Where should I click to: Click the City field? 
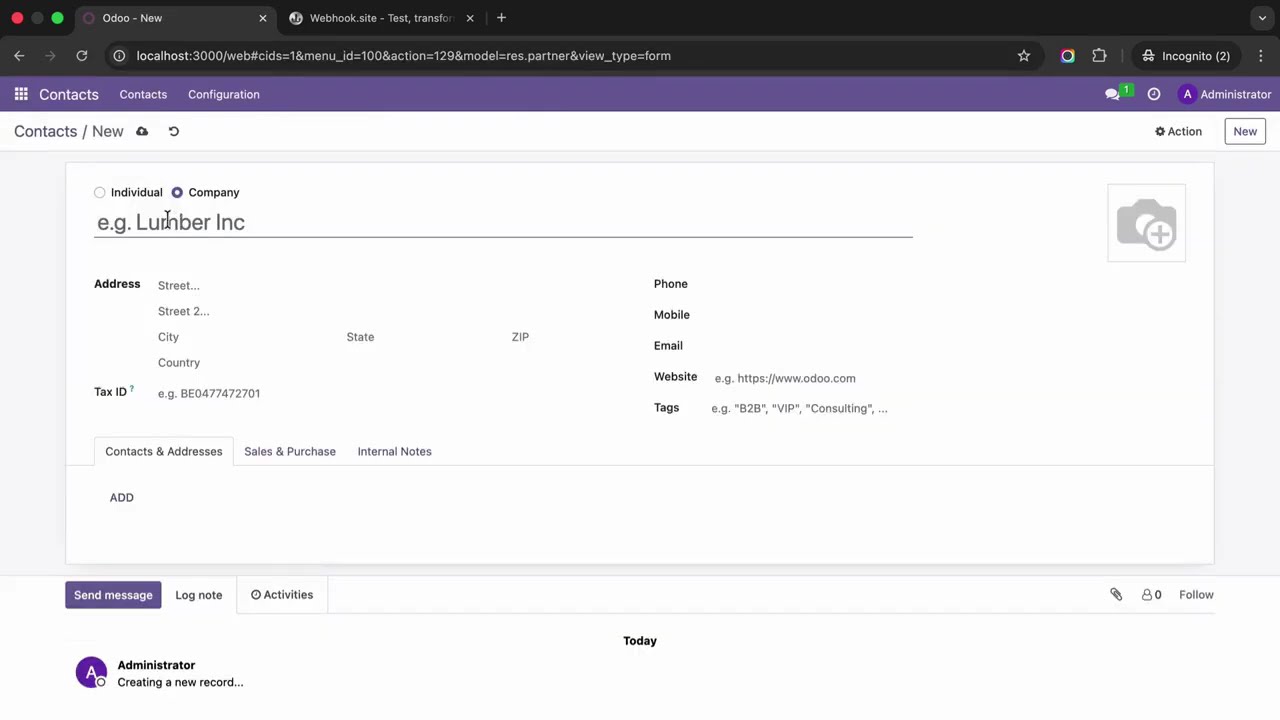point(246,337)
